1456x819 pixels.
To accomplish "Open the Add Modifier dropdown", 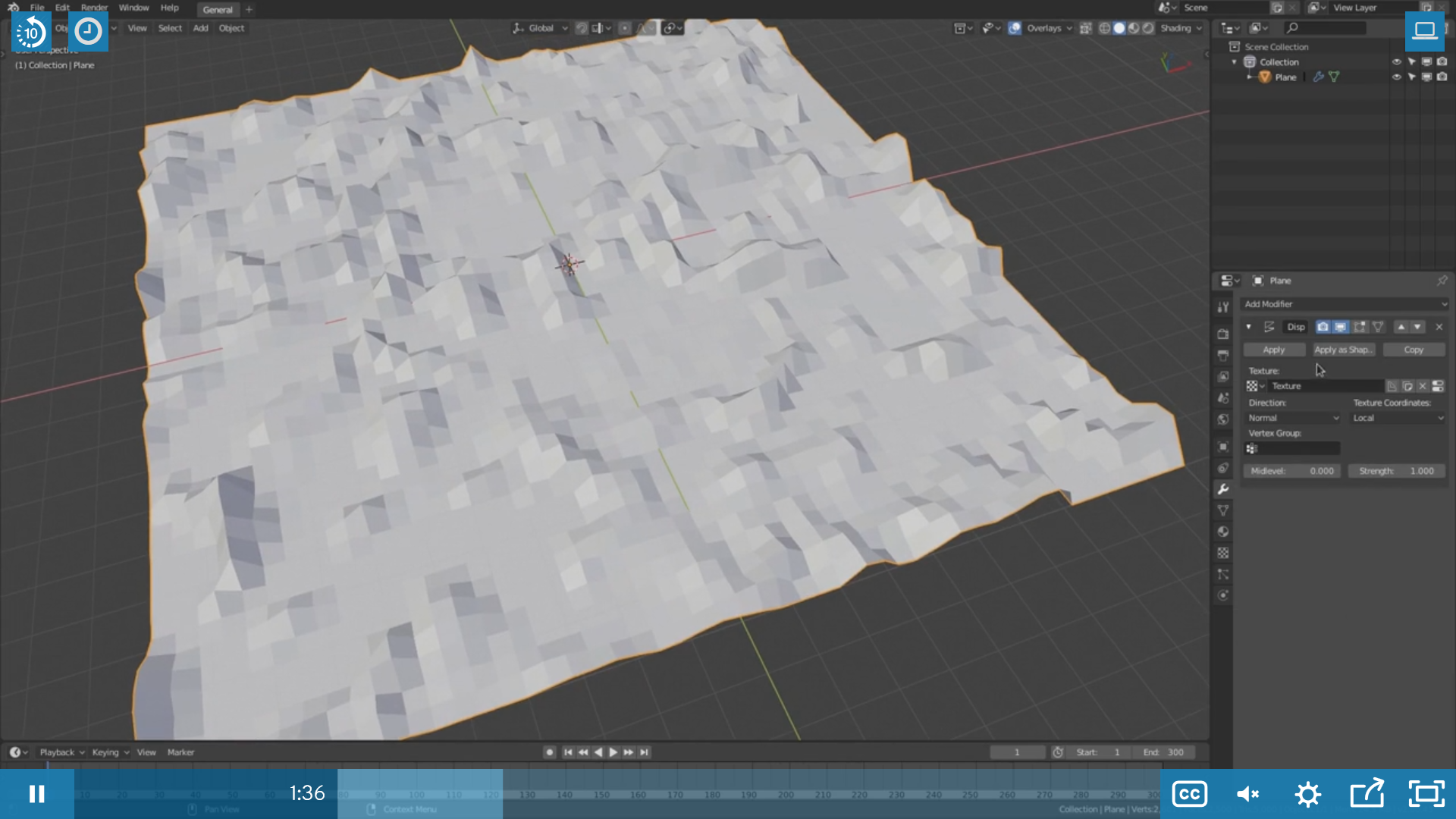I will click(x=1345, y=304).
